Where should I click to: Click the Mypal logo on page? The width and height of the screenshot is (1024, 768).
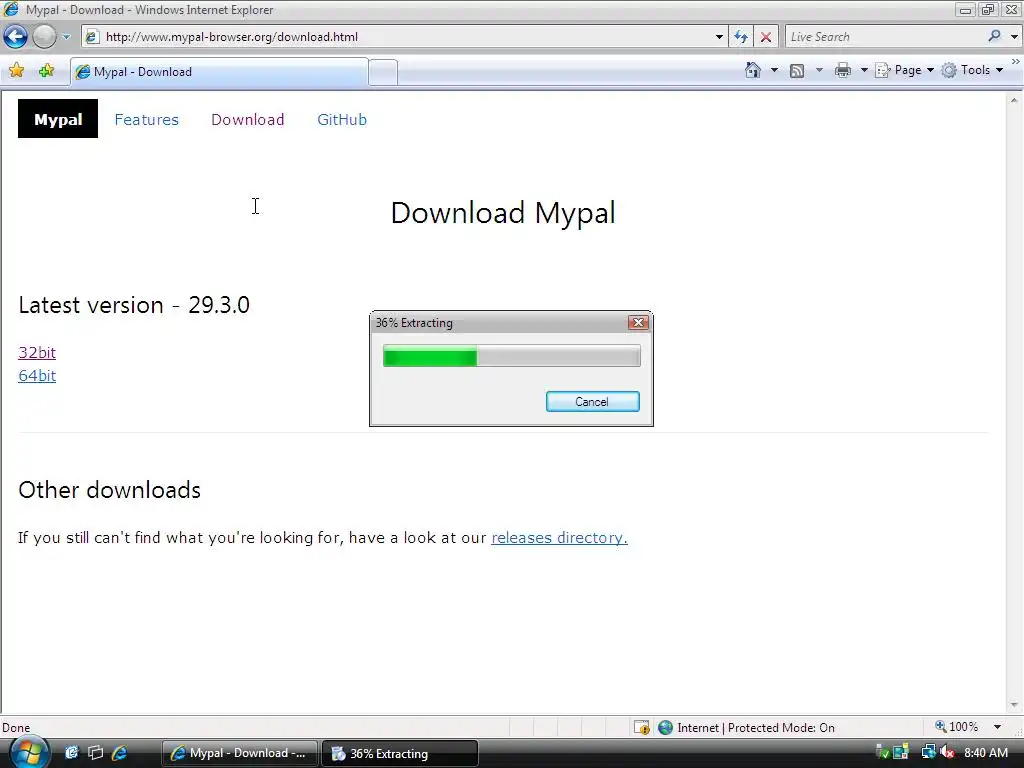point(57,119)
